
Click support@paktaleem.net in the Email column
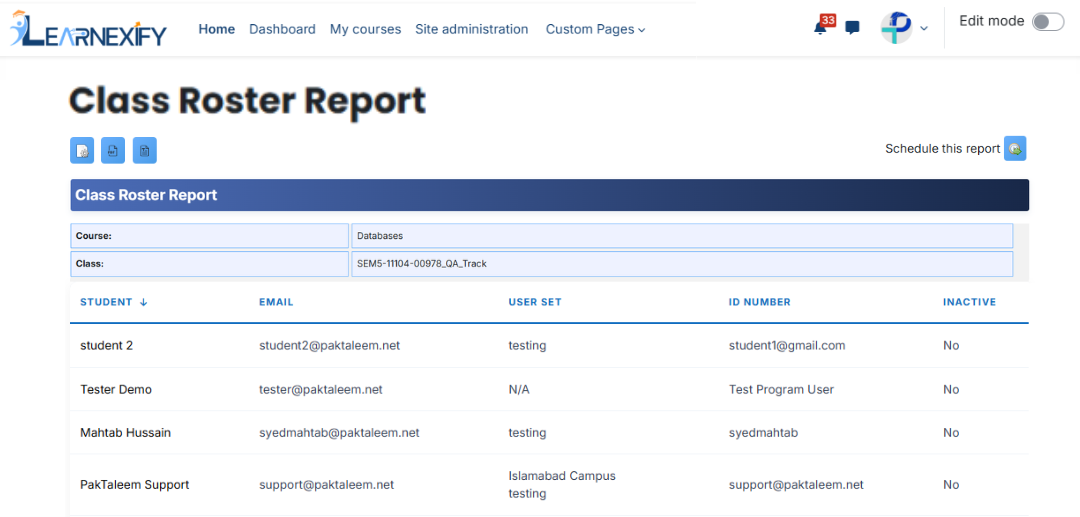pos(326,485)
